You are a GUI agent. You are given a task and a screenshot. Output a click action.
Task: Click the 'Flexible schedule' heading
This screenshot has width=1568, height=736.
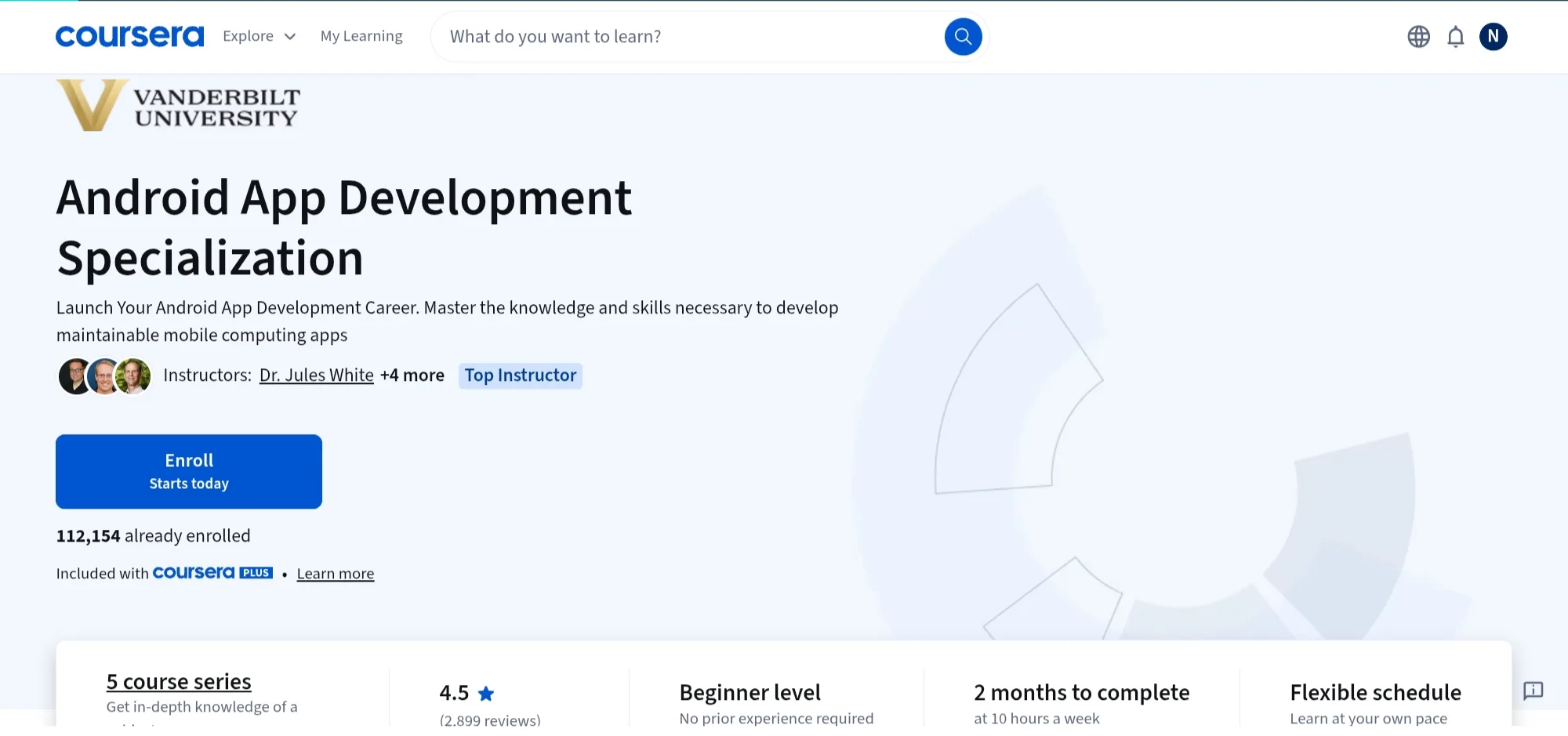click(x=1376, y=693)
